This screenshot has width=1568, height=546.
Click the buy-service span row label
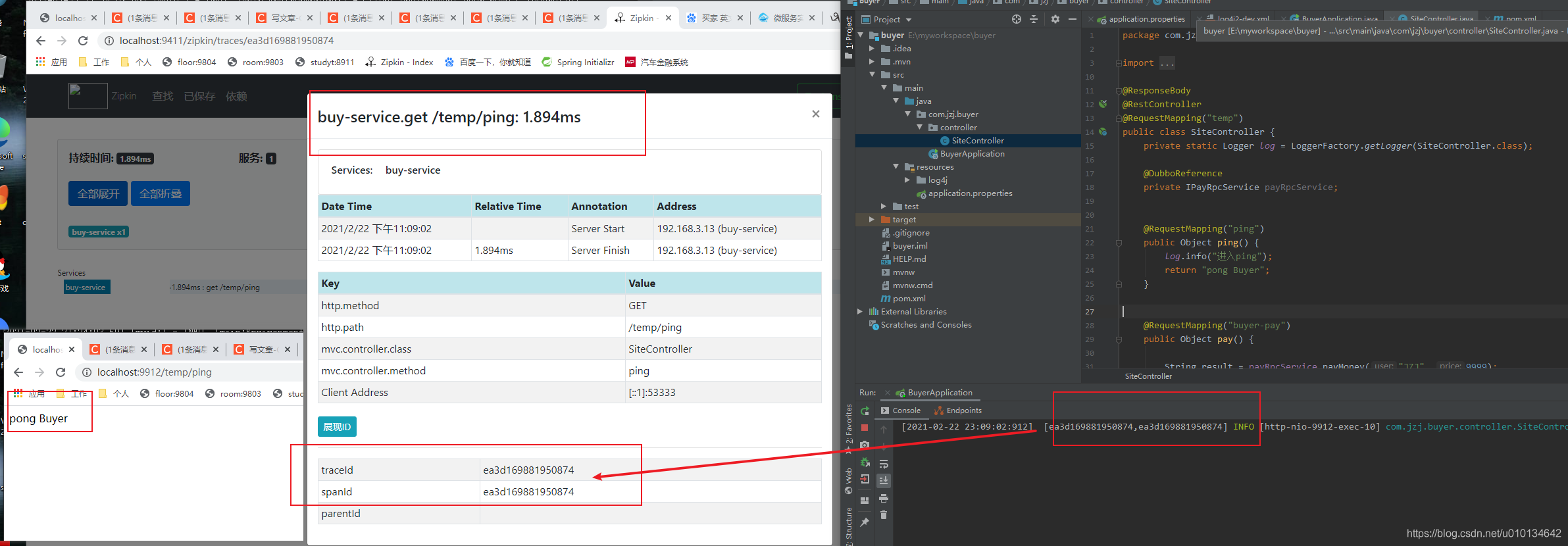point(86,287)
